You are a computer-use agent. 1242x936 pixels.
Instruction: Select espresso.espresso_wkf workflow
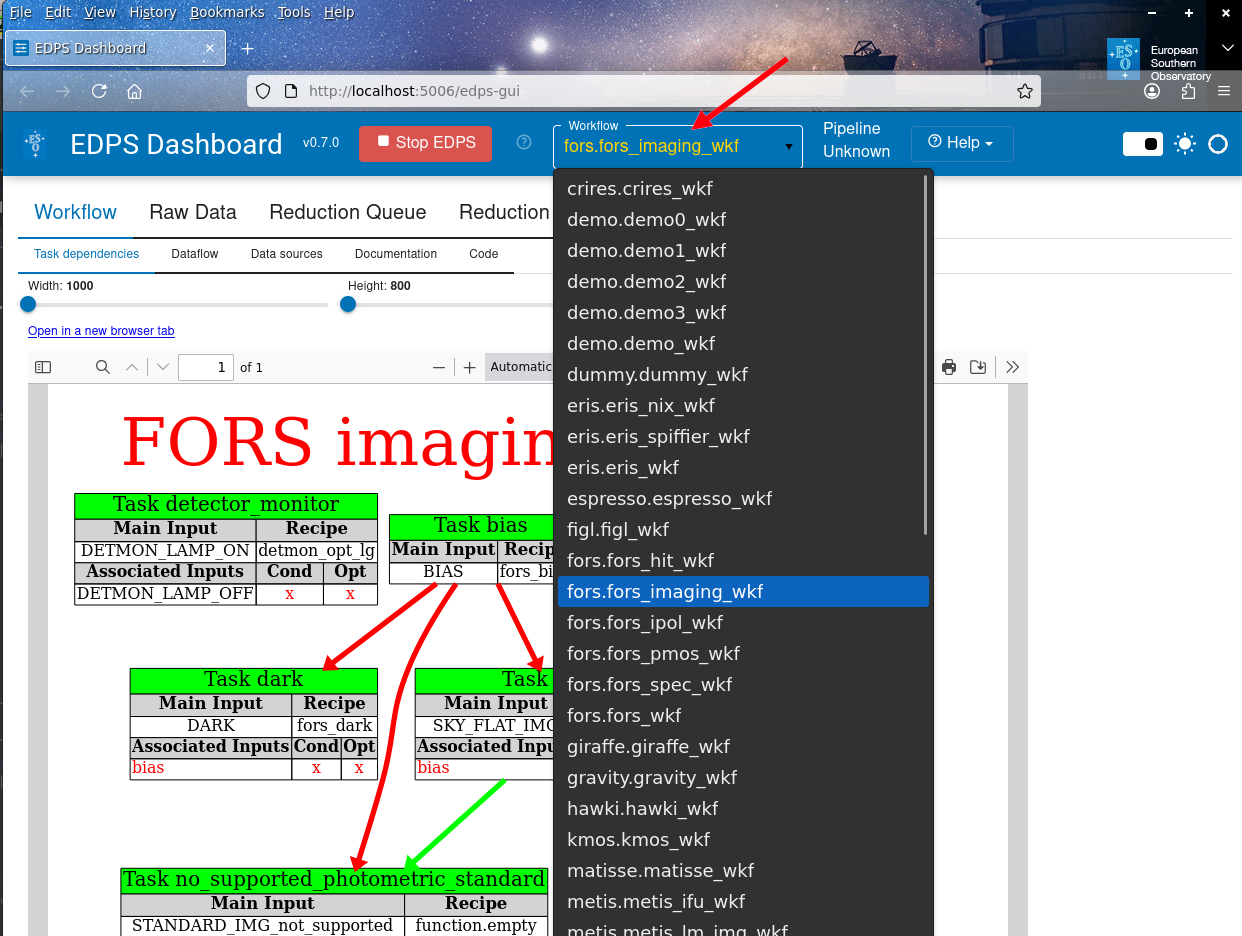743,498
